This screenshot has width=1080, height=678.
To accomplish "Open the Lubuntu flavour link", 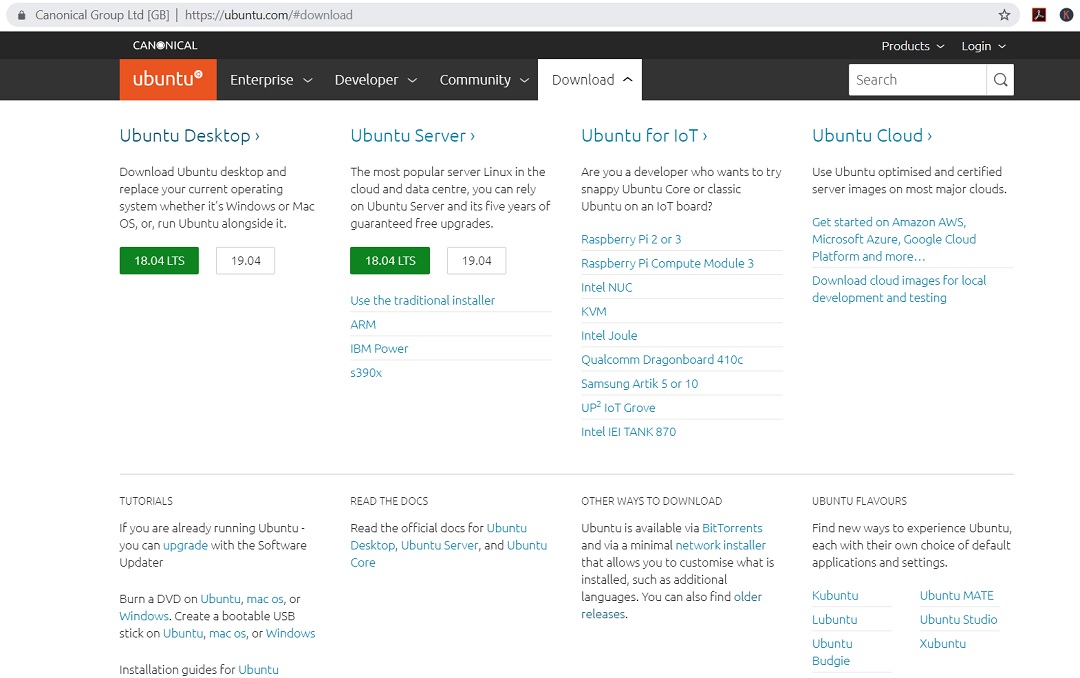I will (x=834, y=619).
